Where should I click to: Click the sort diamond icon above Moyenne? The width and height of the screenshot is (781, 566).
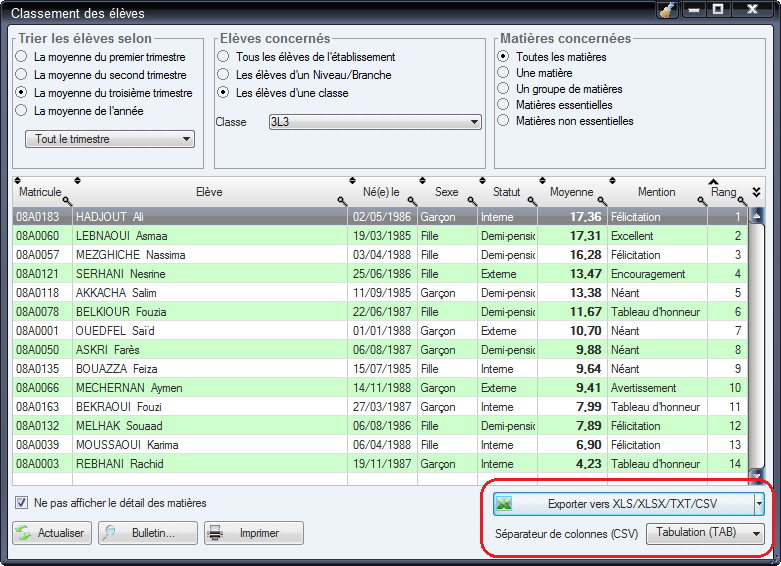[542, 180]
